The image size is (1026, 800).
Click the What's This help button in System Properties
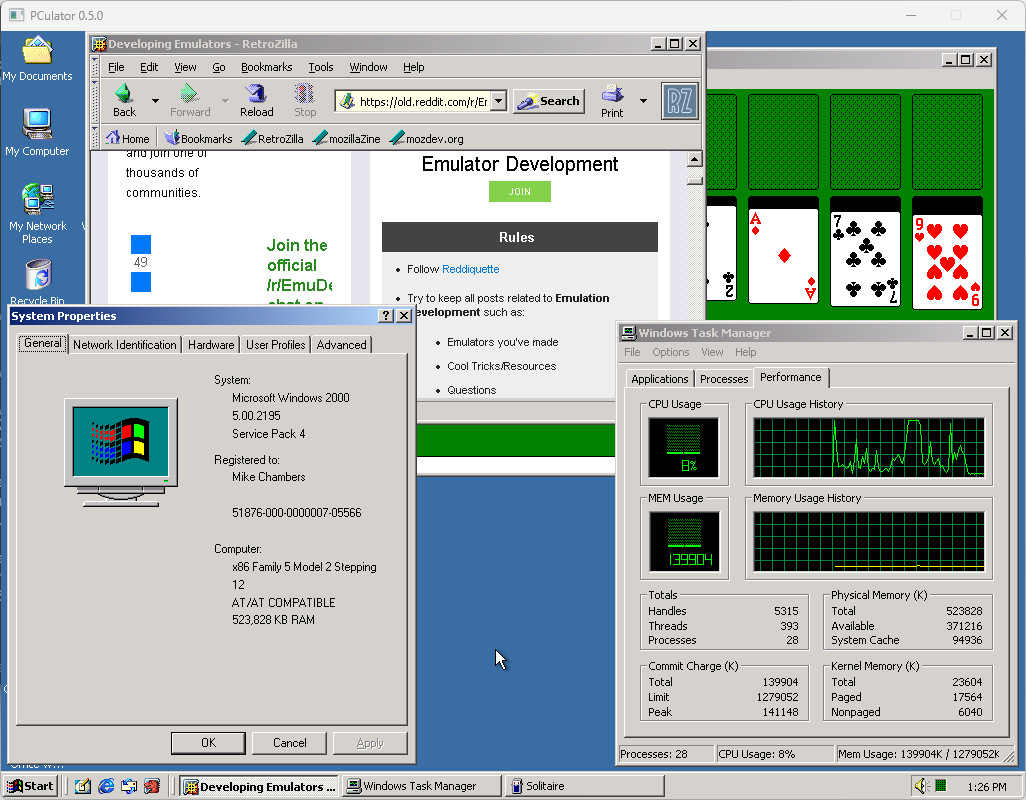[x=386, y=316]
